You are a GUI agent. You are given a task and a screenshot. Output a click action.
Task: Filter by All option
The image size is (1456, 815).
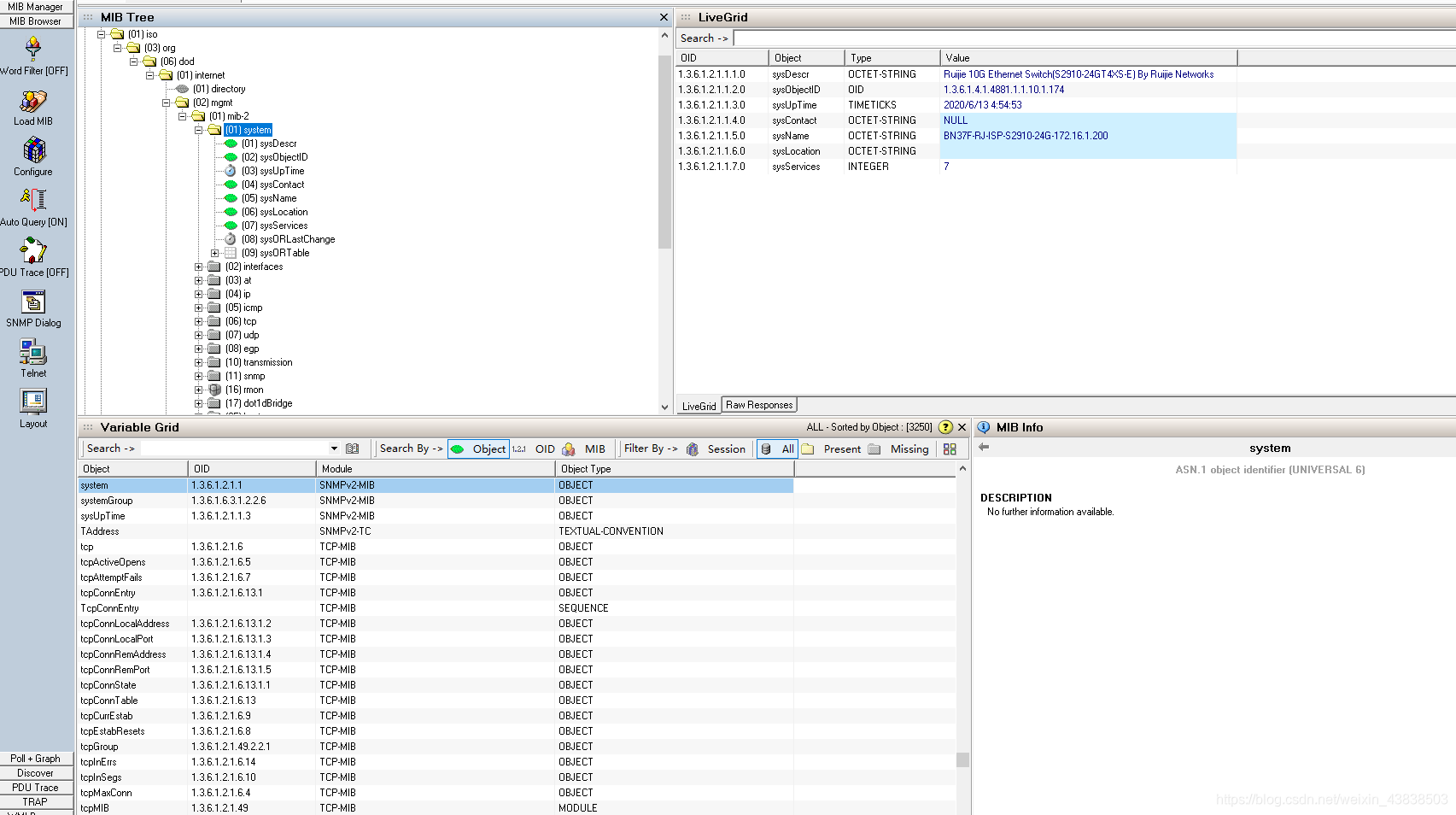click(777, 449)
